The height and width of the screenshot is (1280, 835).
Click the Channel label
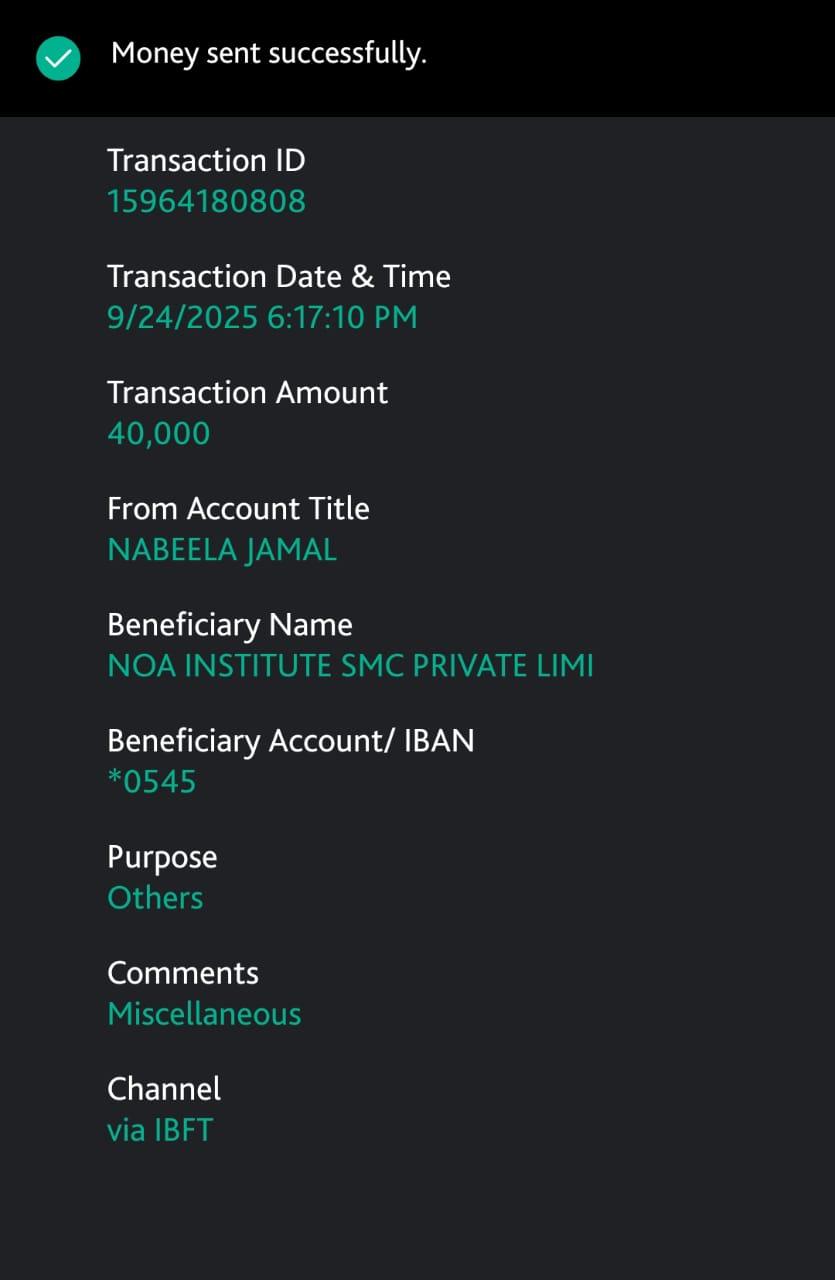click(164, 1088)
